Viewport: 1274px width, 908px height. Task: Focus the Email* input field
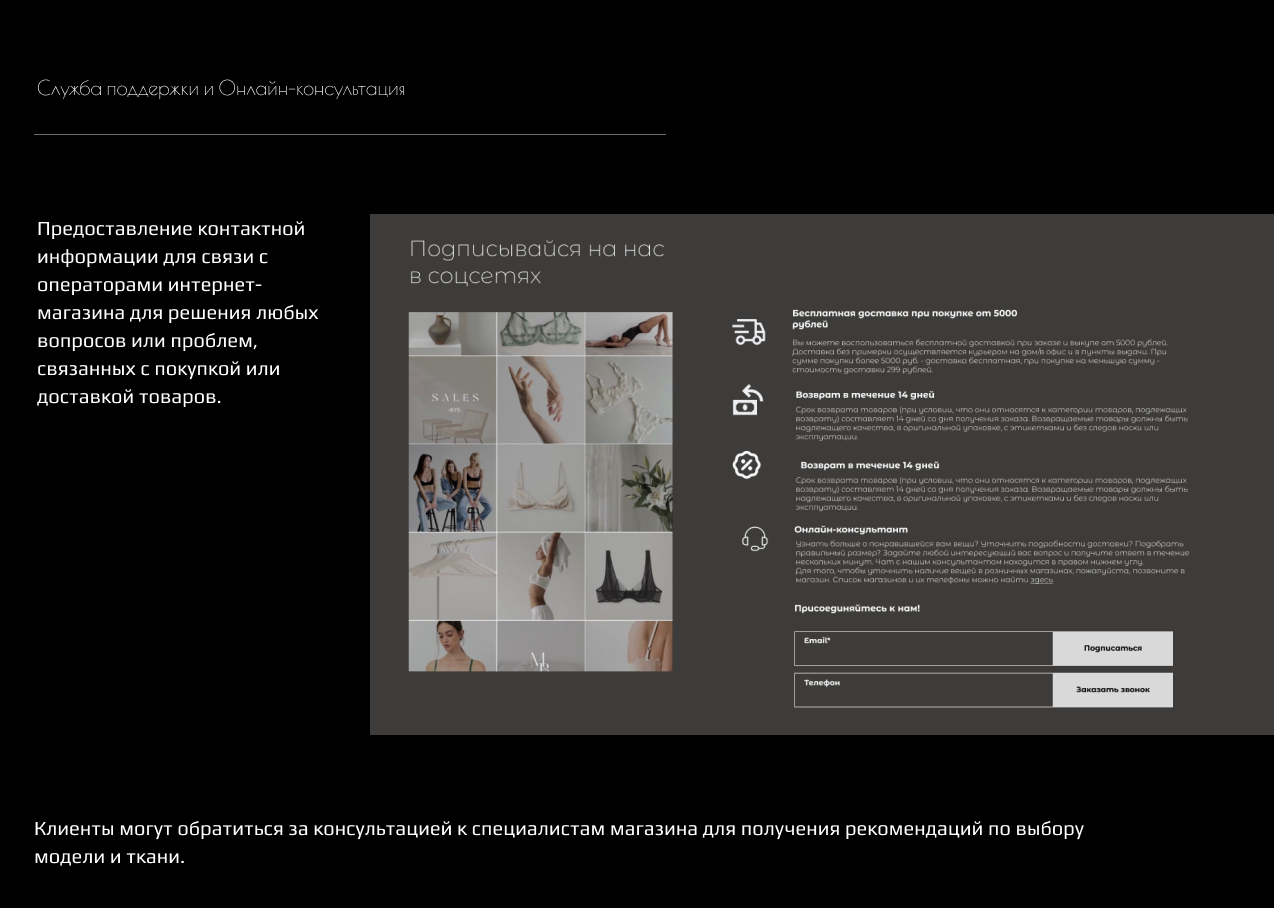[x=923, y=649]
